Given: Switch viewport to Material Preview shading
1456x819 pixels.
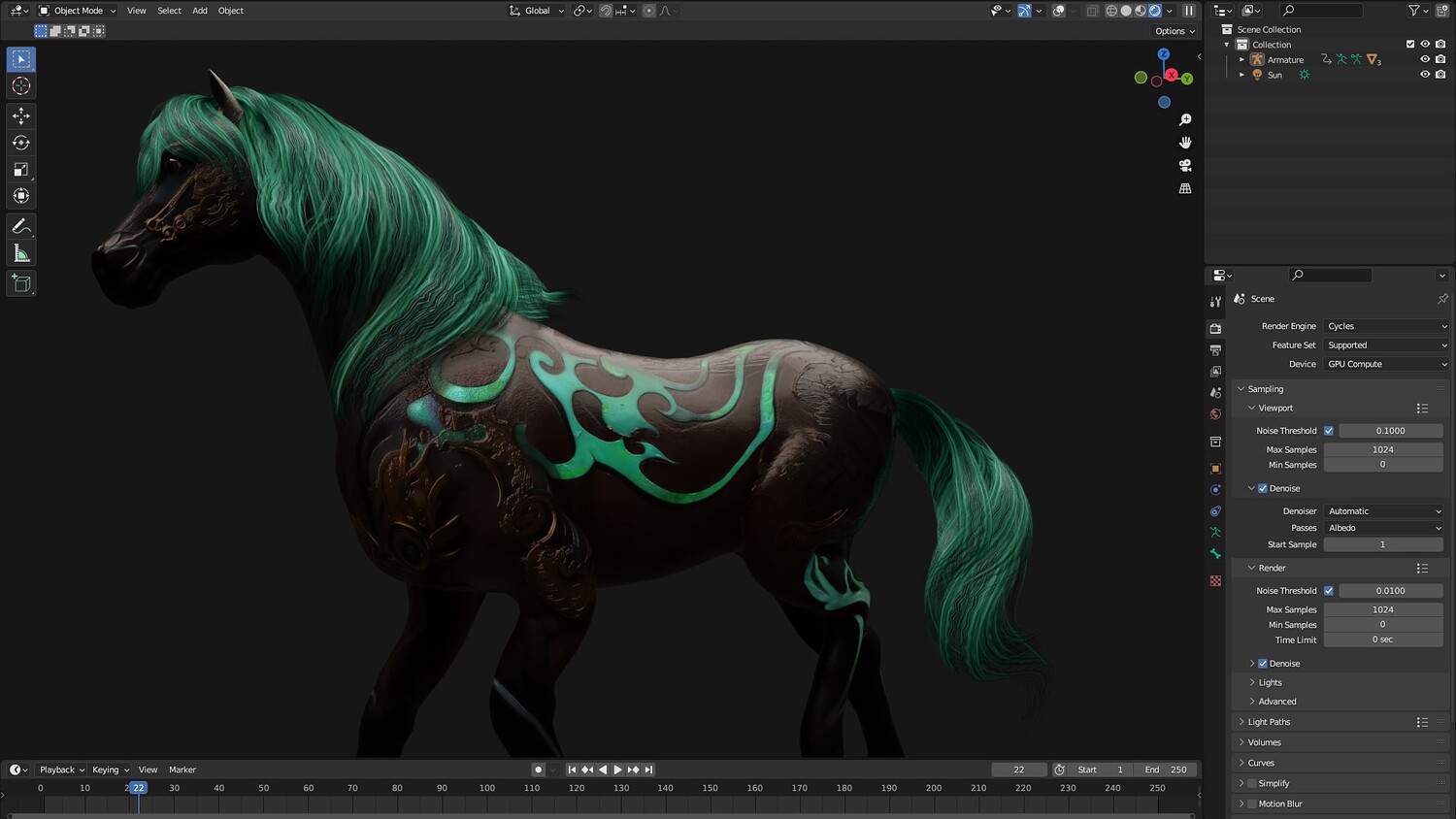Looking at the screenshot, I should (x=1141, y=11).
